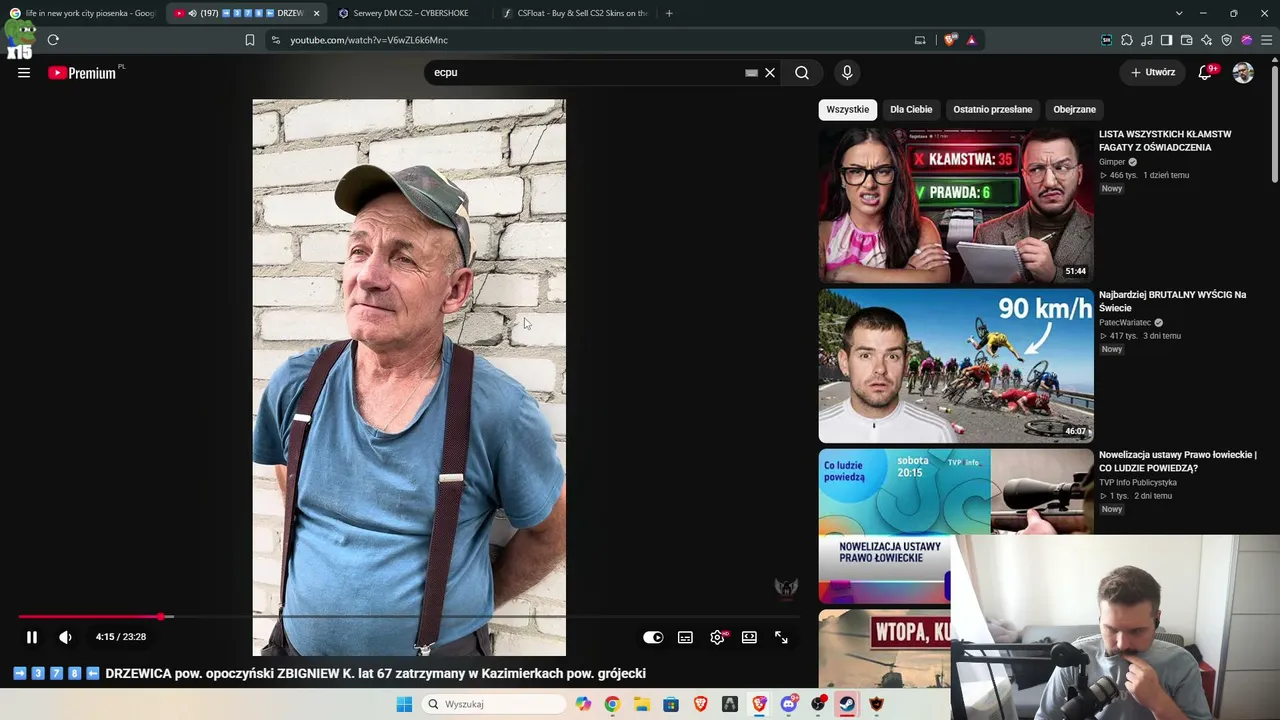The width and height of the screenshot is (1280, 720).
Task: Pause the YouTube video
Action: pyautogui.click(x=32, y=637)
